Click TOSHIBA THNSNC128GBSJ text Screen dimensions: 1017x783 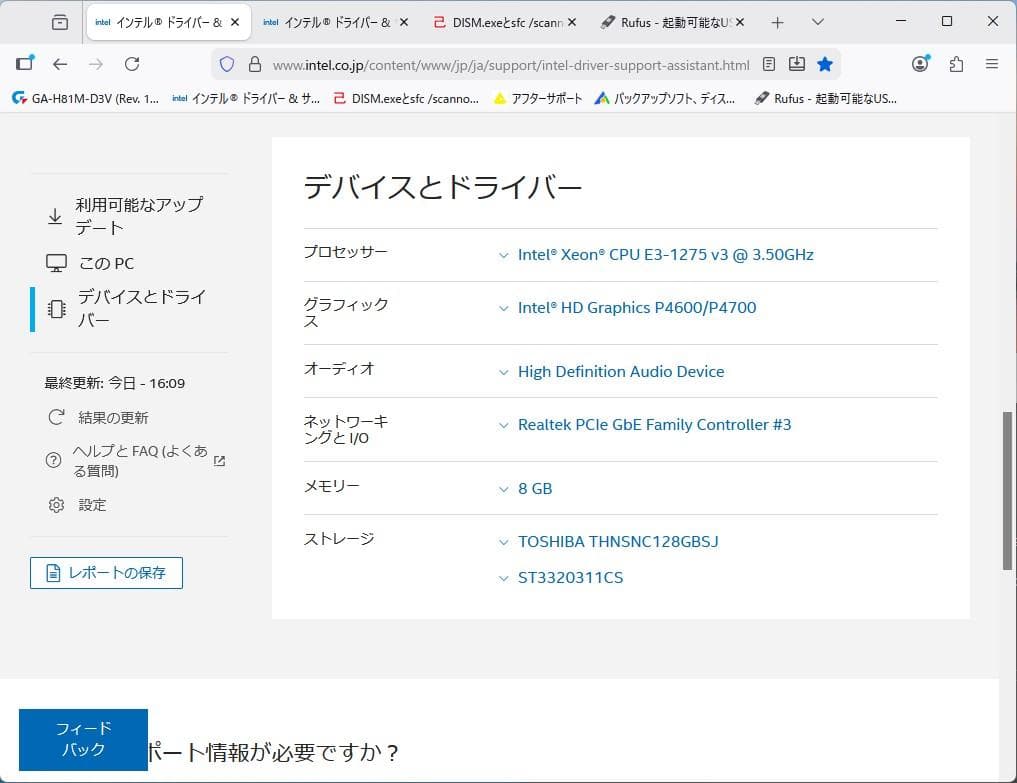(x=618, y=542)
